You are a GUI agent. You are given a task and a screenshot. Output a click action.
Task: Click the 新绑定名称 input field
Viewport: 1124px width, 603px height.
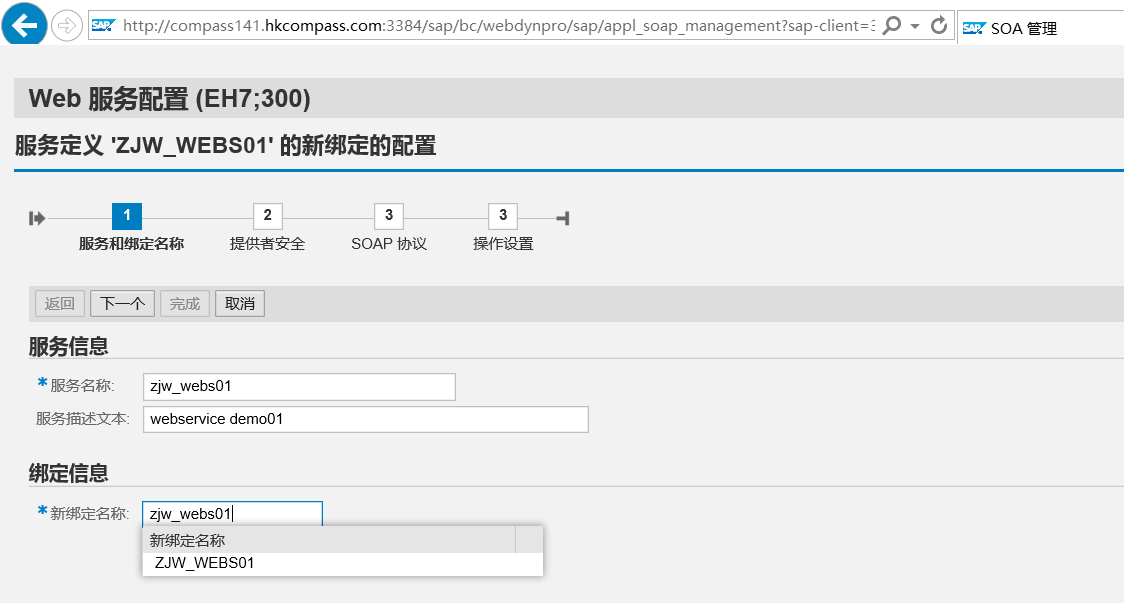pyautogui.click(x=232, y=513)
